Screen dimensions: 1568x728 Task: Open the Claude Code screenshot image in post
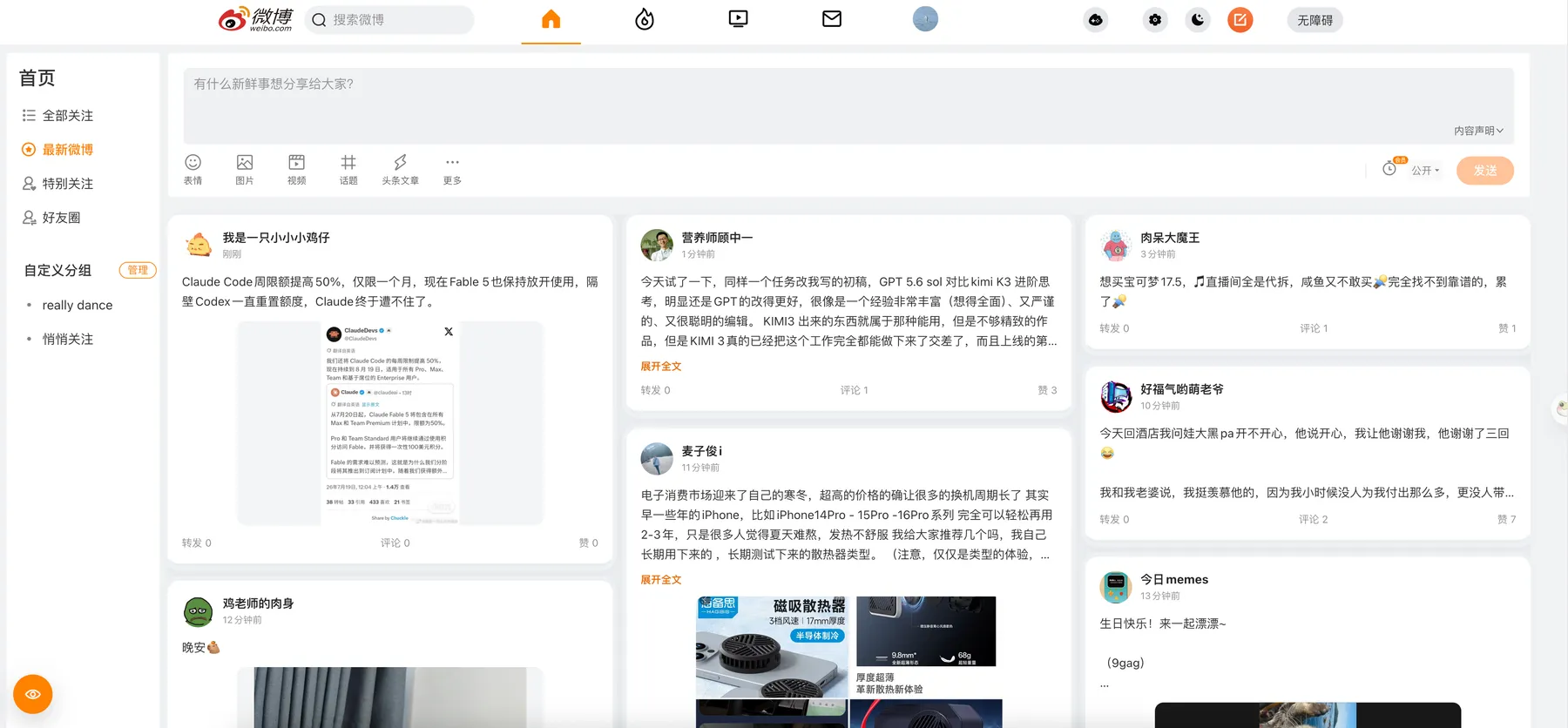coord(390,423)
